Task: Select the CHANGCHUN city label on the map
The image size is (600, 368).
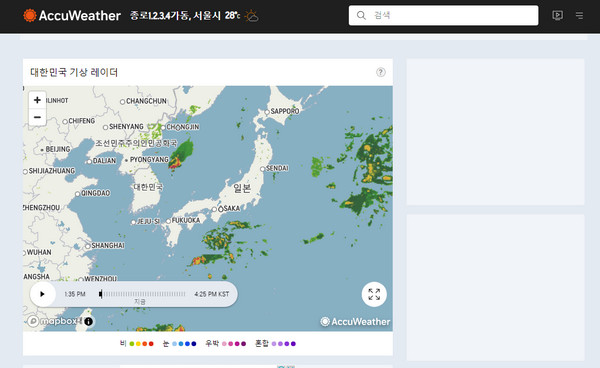Action: (x=146, y=101)
